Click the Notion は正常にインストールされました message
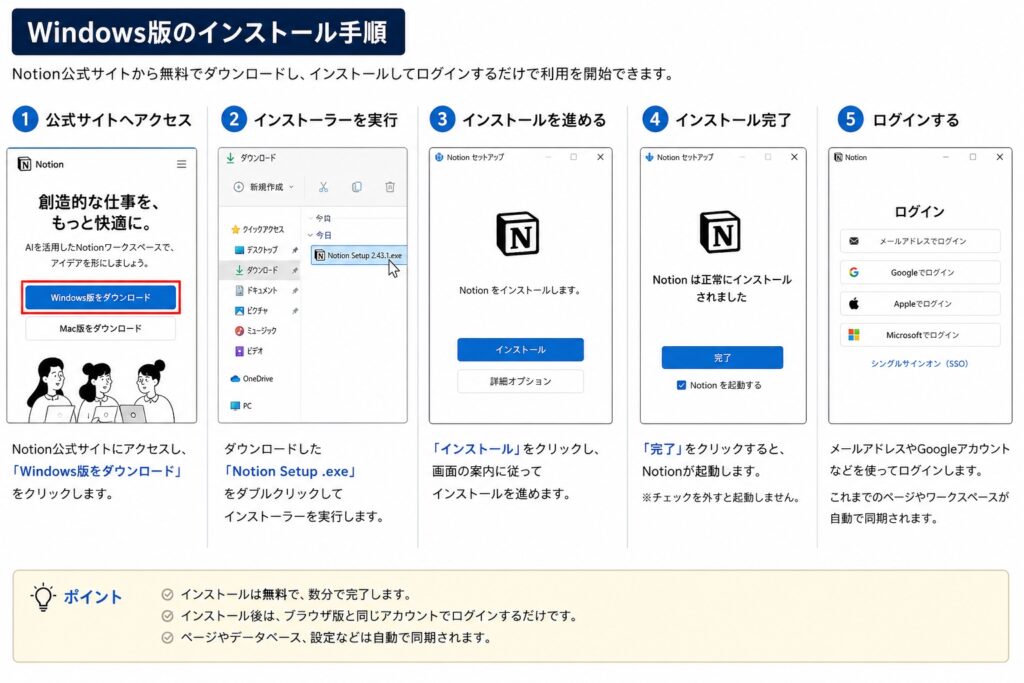This screenshot has width=1024, height=683. pos(722,288)
